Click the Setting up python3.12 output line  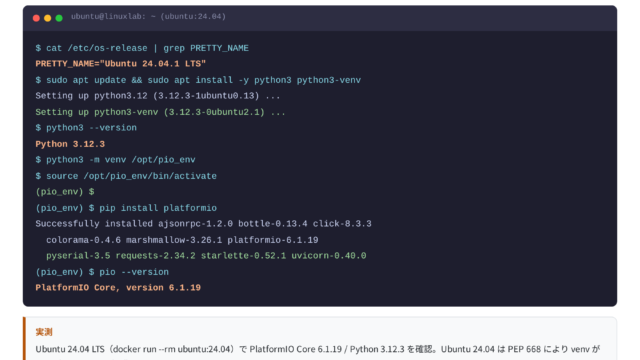click(x=158, y=96)
